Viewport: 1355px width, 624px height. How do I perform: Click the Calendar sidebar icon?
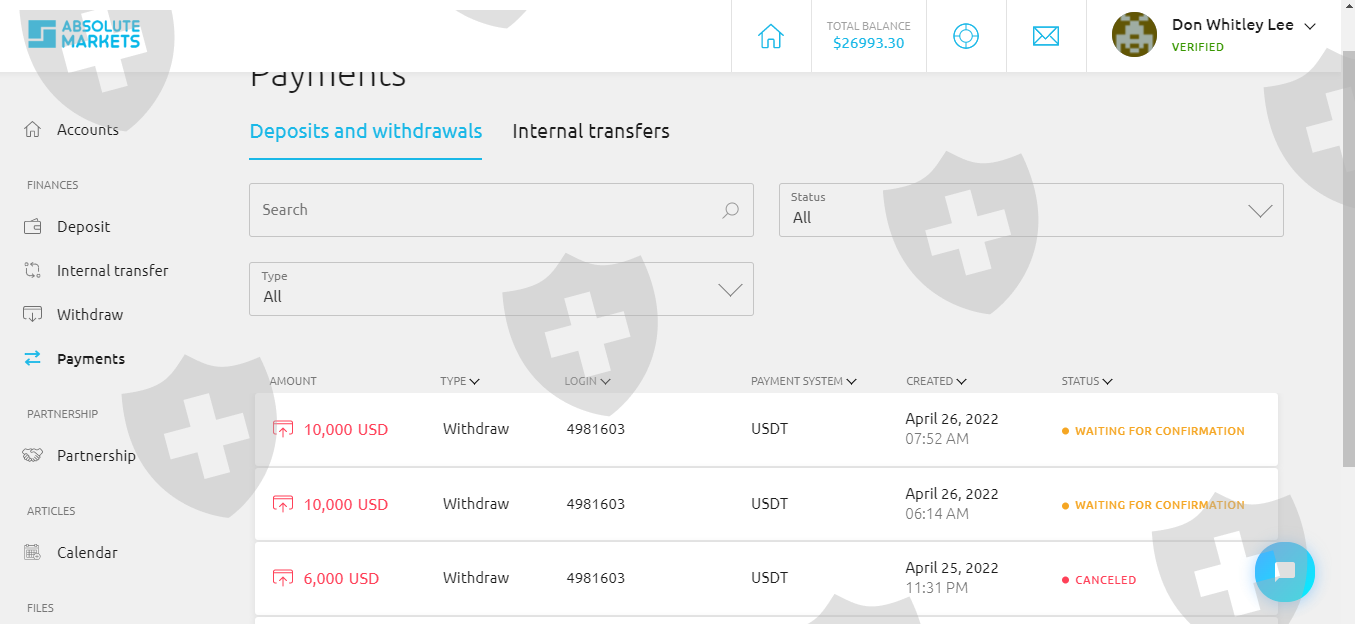32,552
